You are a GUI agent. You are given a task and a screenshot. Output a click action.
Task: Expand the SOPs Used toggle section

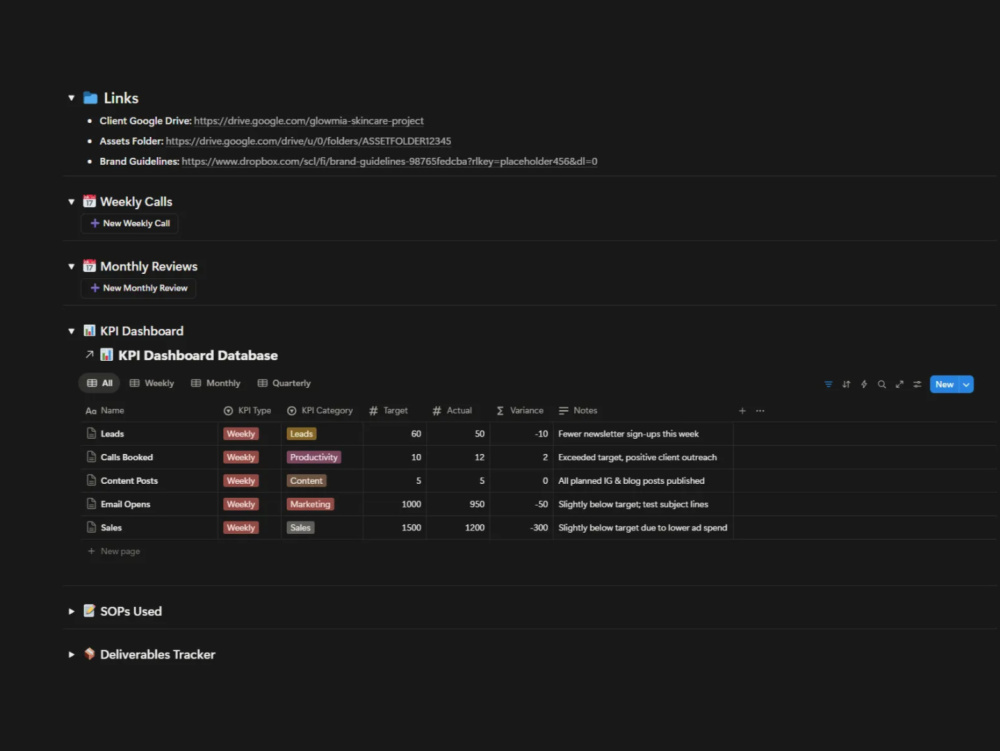71,611
